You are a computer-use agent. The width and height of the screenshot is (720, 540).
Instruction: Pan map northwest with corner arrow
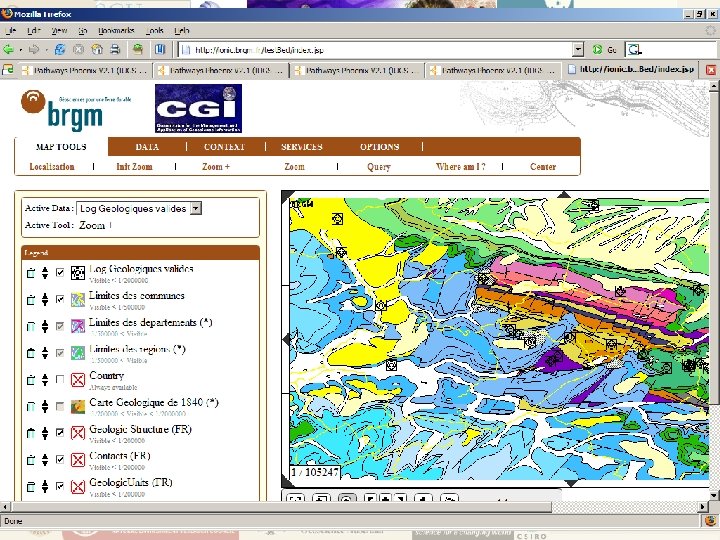(x=288, y=197)
